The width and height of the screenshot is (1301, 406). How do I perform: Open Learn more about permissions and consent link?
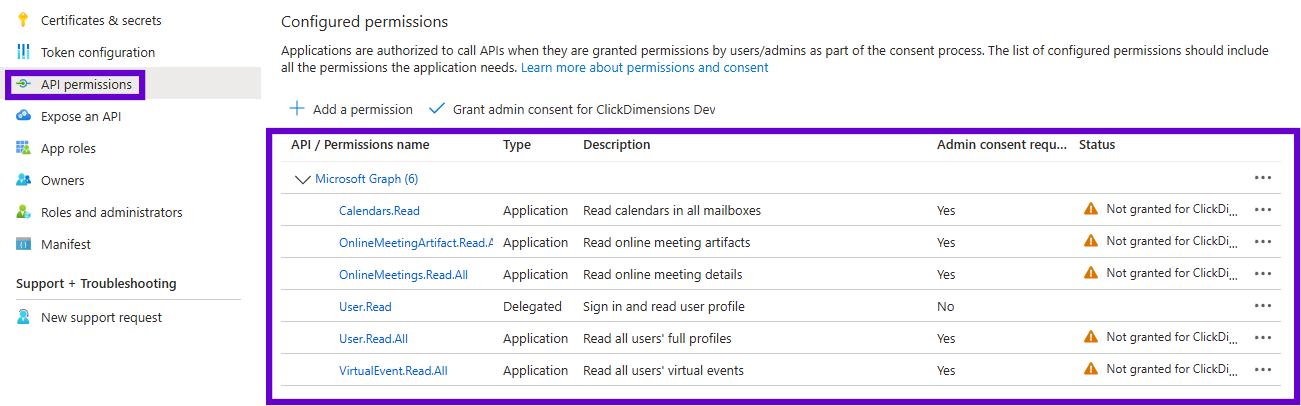(644, 68)
